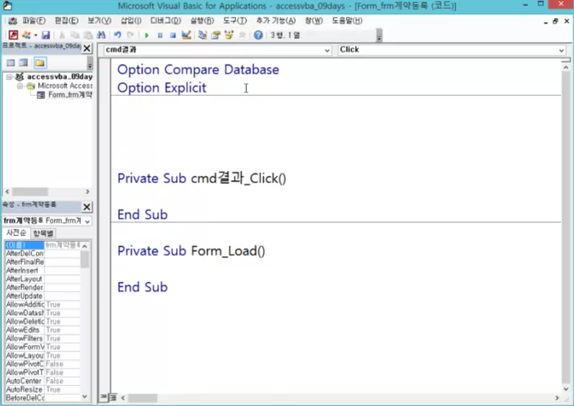Open Project Explorer toolbar icon
The image size is (574, 406).
[202, 35]
